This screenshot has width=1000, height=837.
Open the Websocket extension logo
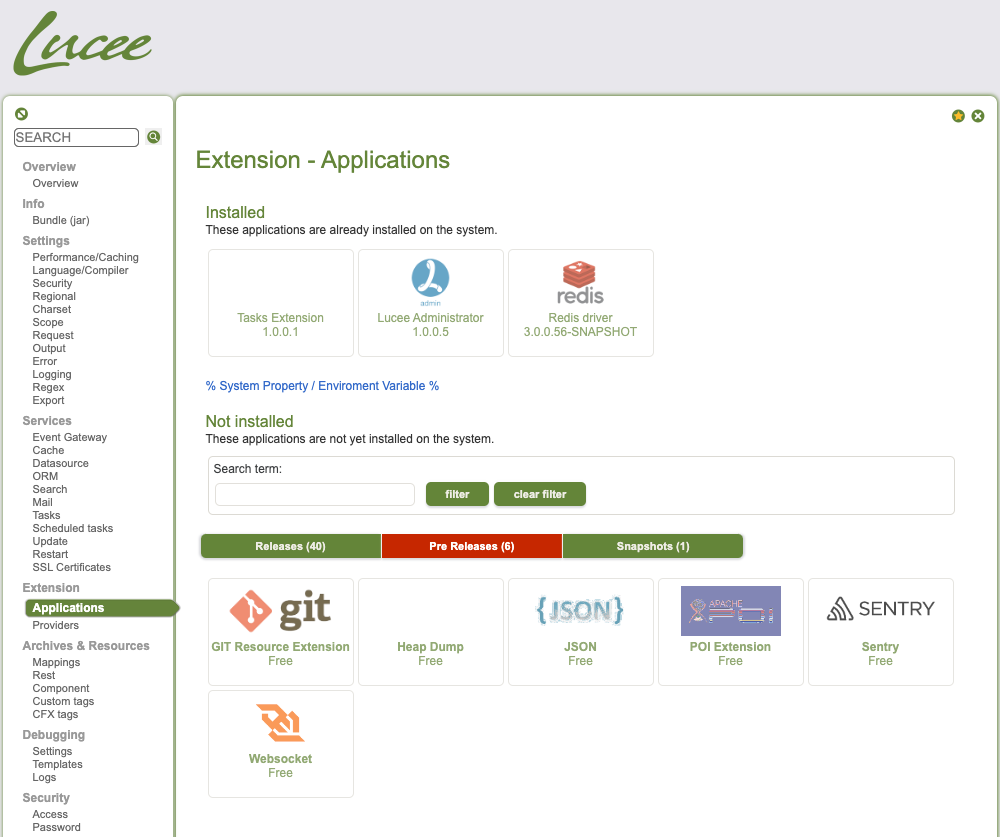point(281,723)
